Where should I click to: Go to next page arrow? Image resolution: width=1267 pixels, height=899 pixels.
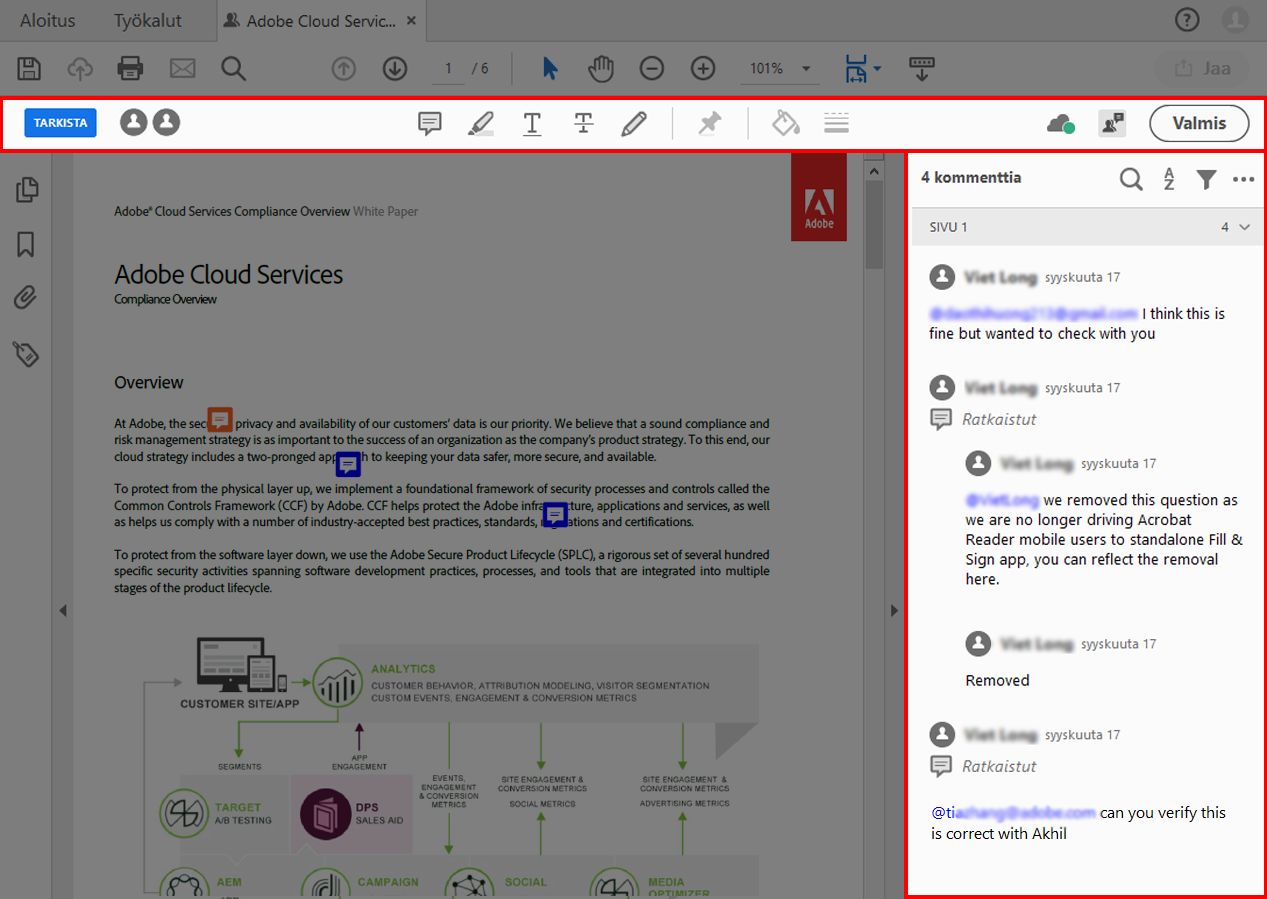tap(395, 68)
